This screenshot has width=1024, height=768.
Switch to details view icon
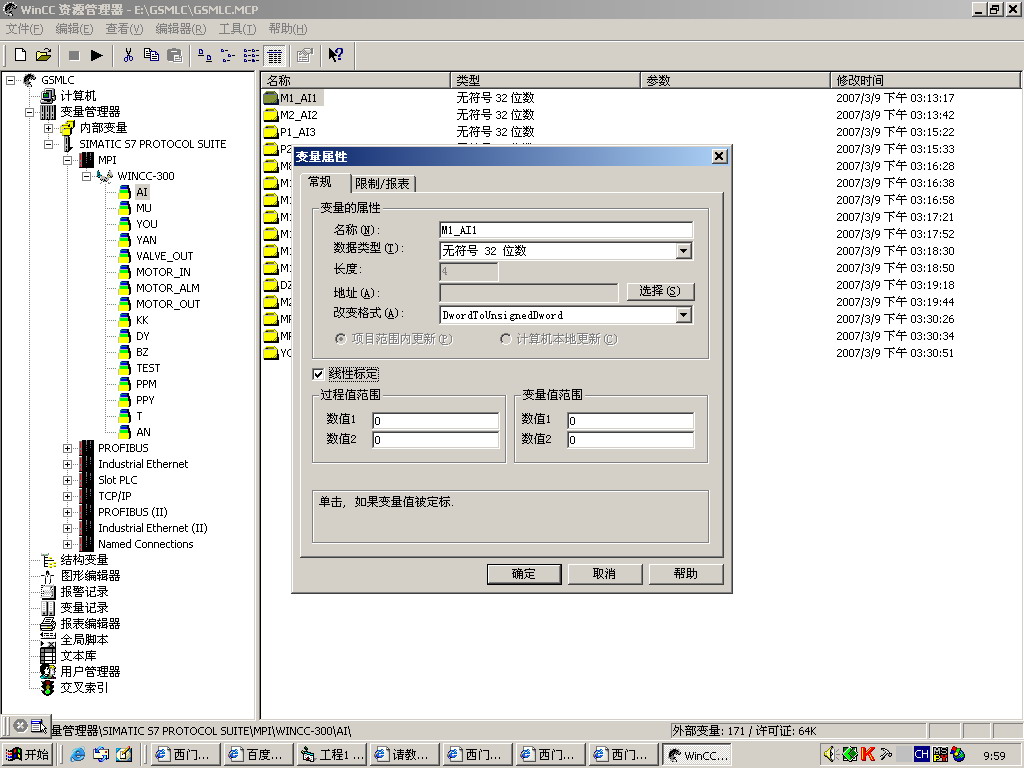coord(274,56)
